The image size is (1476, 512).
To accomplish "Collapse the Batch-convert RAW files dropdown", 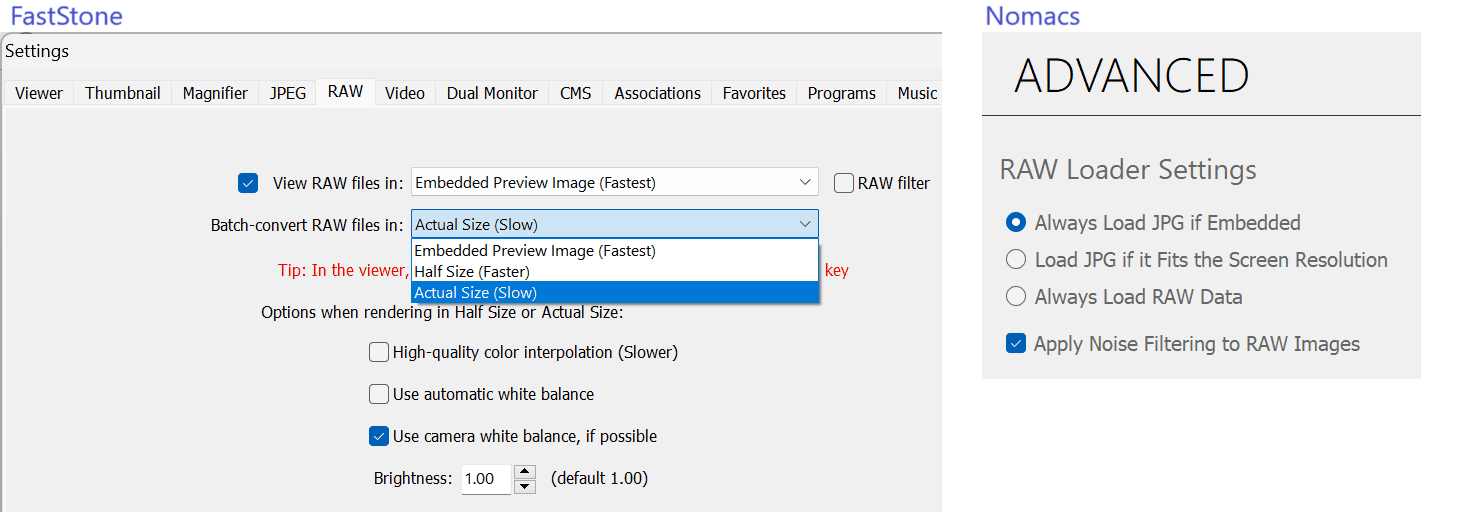I will click(614, 224).
